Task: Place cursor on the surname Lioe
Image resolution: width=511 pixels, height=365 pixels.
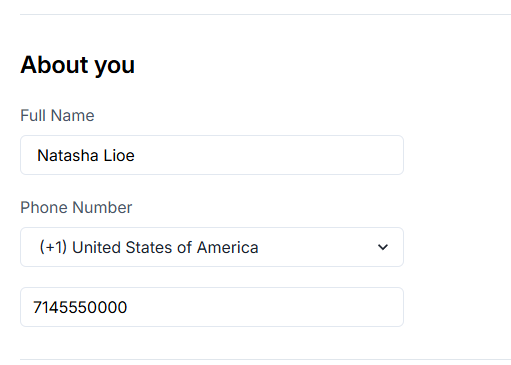Action: (119, 155)
